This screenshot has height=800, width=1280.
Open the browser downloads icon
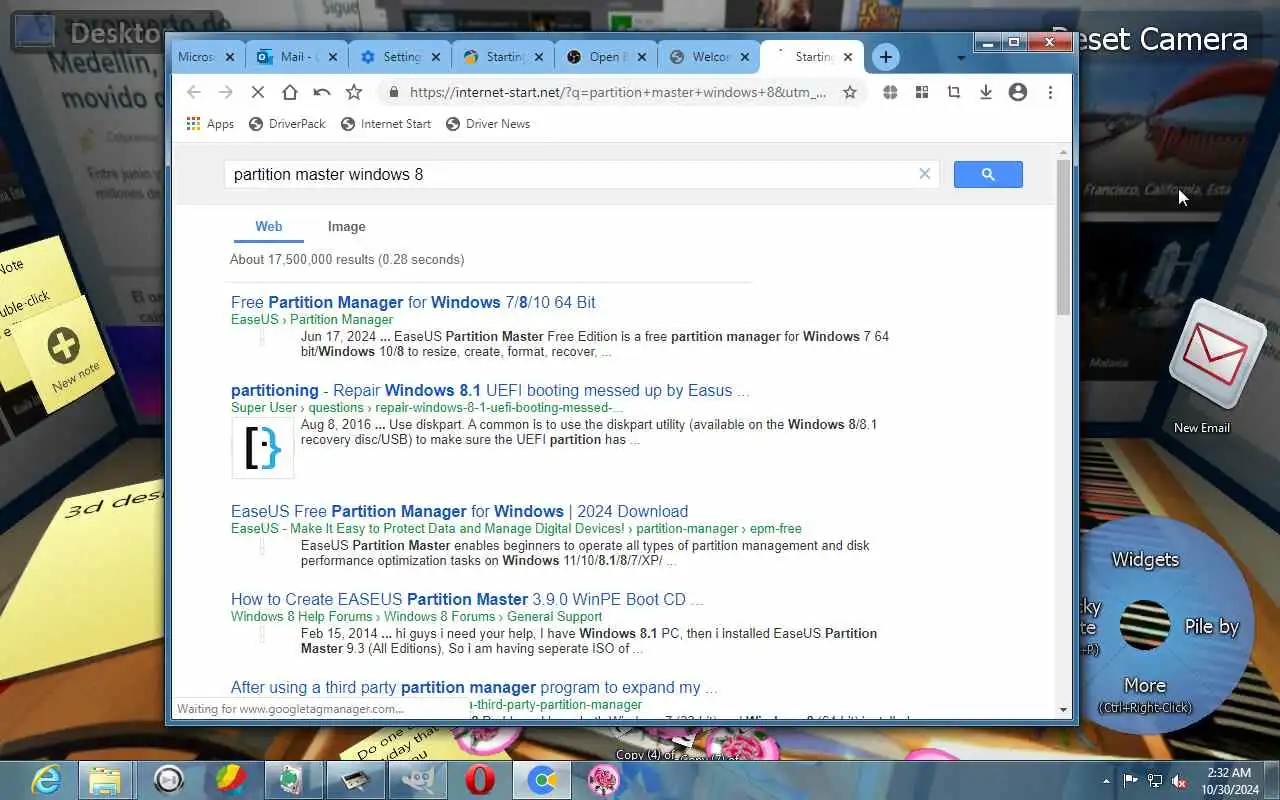[986, 92]
